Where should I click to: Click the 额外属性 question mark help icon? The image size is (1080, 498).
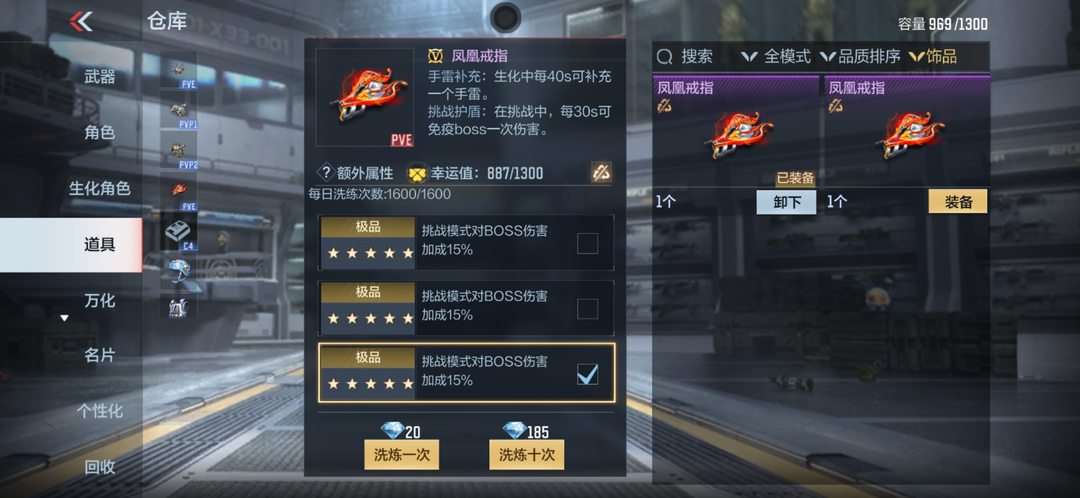pos(324,172)
